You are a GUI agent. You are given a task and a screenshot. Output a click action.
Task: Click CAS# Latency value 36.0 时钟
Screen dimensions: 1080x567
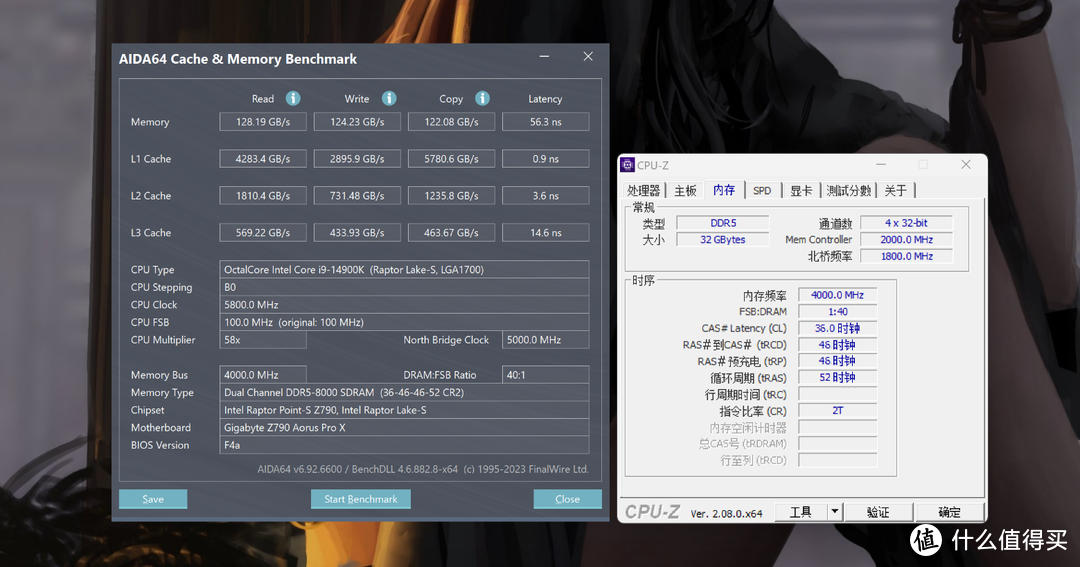coord(838,328)
